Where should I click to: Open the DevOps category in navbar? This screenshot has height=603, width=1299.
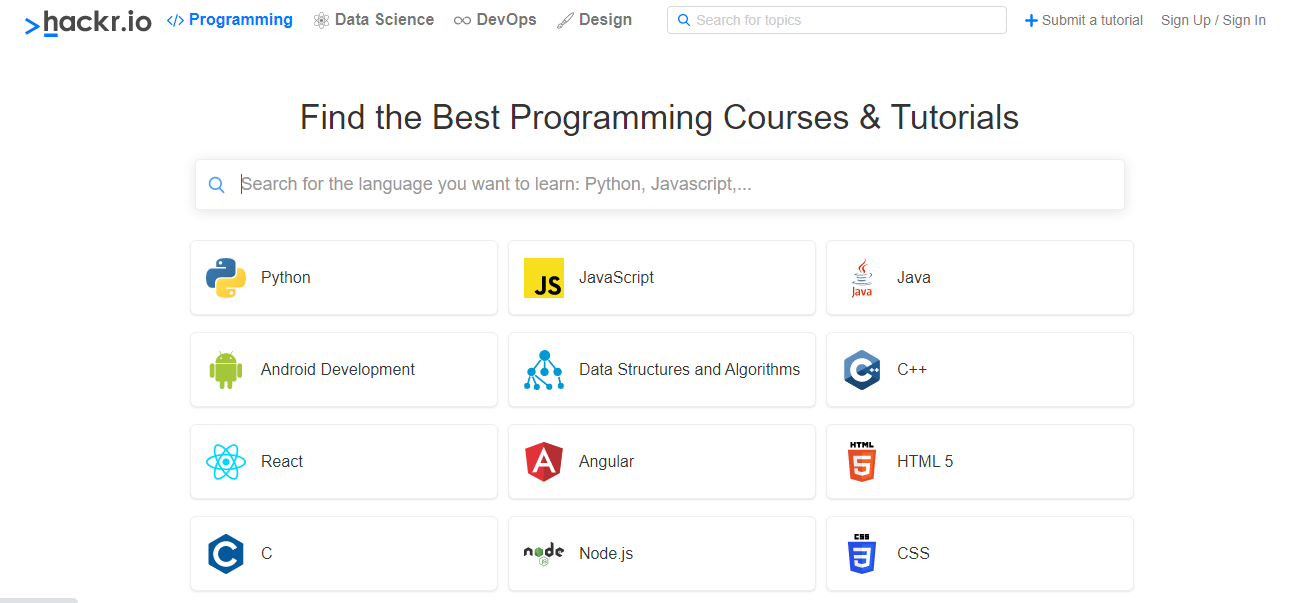coord(495,20)
